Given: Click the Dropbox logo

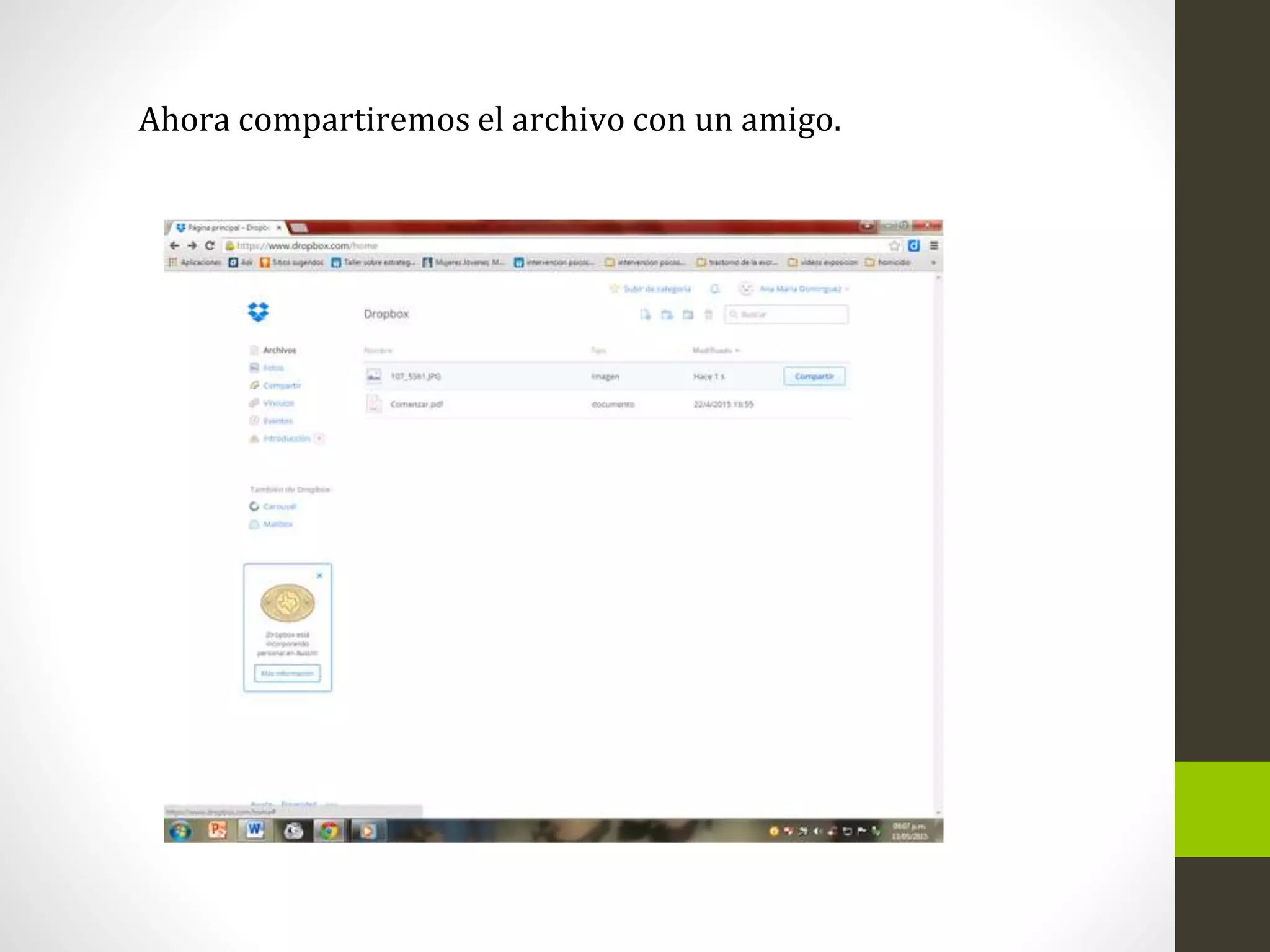Looking at the screenshot, I should point(258,312).
